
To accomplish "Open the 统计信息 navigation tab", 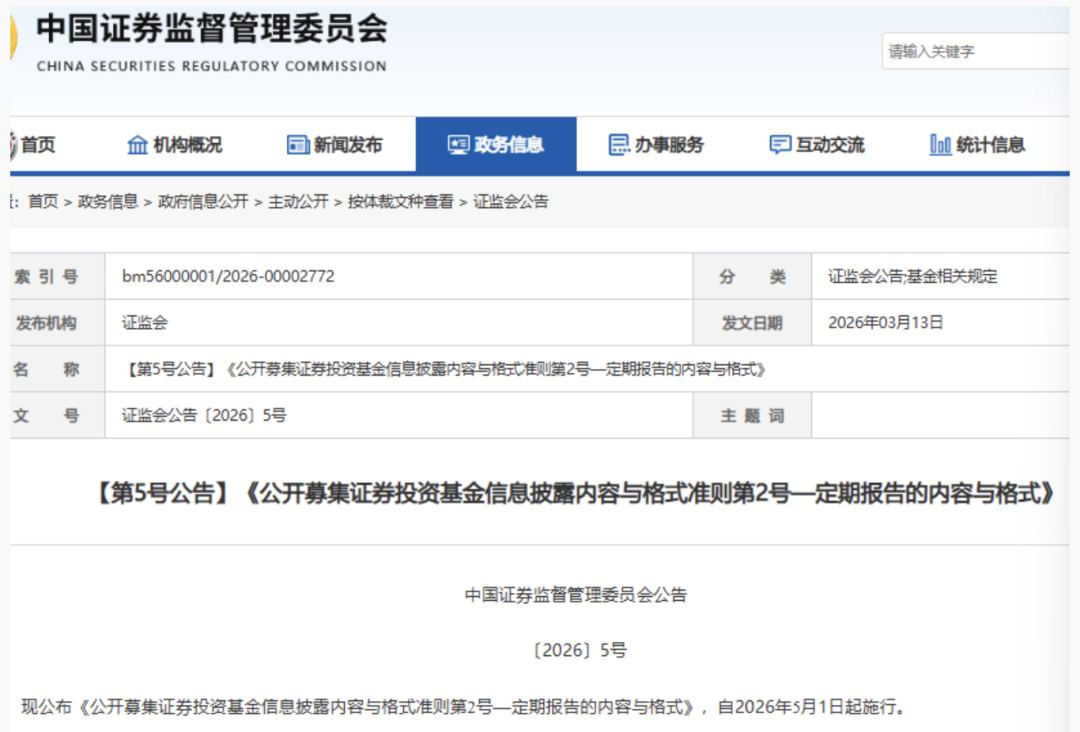I will click(x=978, y=145).
